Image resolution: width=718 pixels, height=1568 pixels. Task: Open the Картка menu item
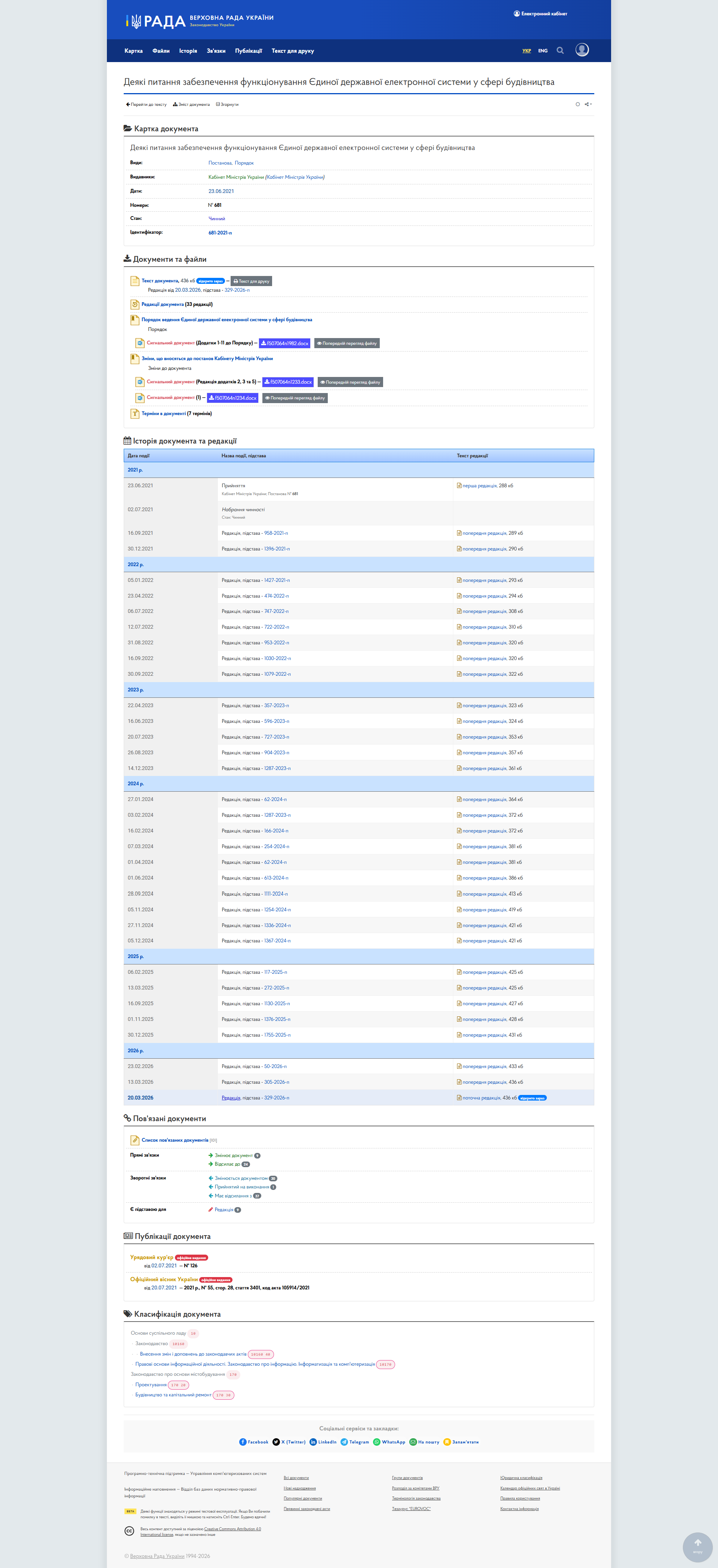point(133,51)
